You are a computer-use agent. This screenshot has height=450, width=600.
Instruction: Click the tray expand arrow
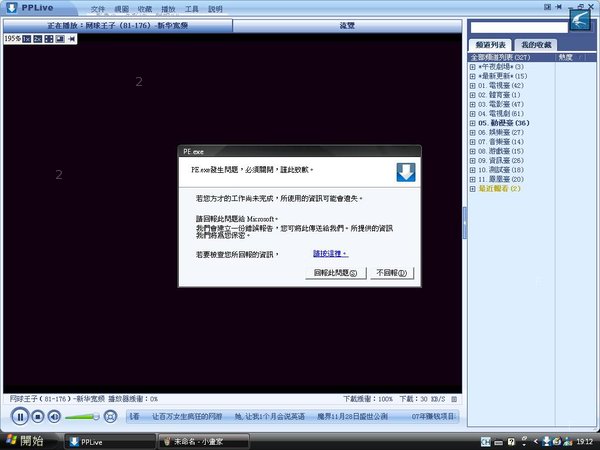pyautogui.click(x=535, y=442)
